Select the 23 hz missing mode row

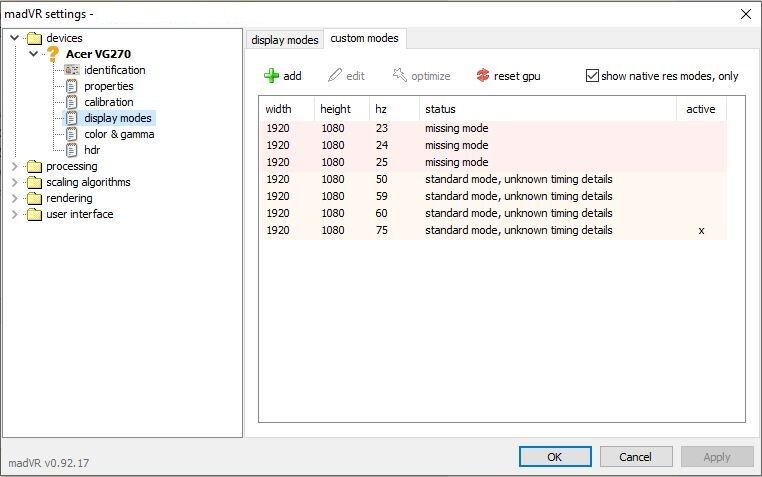tap(493, 128)
